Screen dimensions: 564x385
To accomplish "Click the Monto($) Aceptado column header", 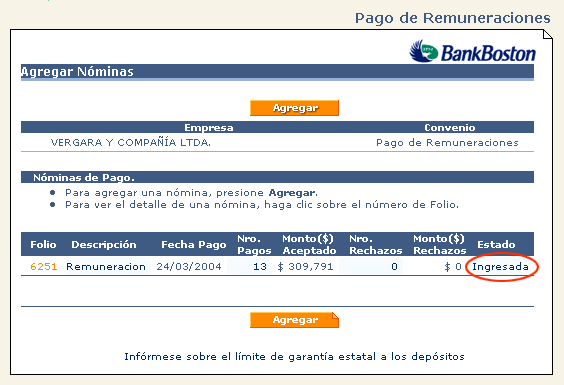I will [309, 245].
